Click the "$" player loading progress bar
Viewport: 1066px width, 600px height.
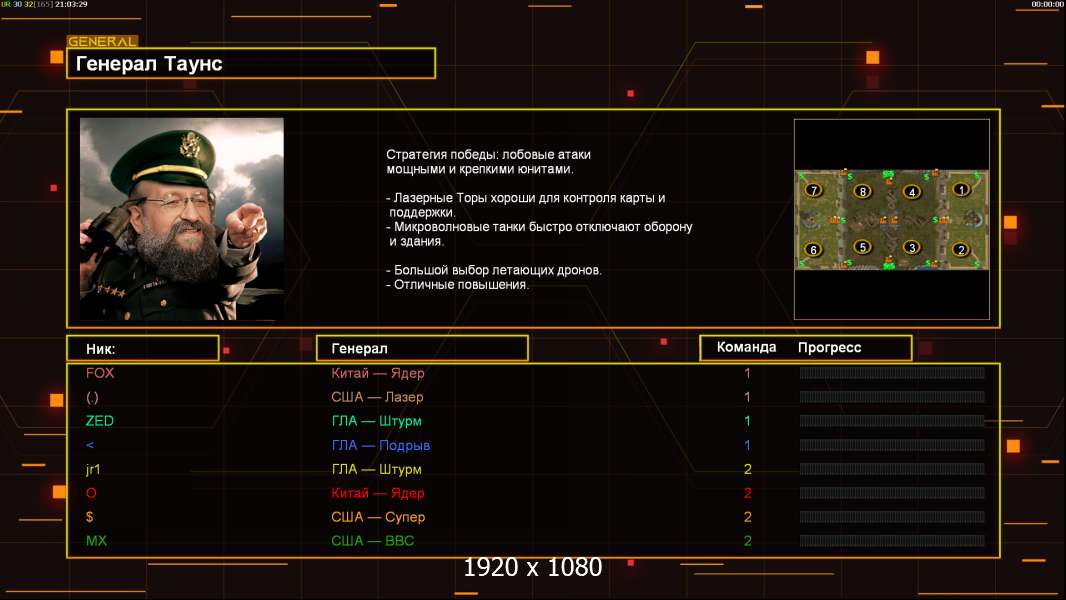(x=892, y=517)
